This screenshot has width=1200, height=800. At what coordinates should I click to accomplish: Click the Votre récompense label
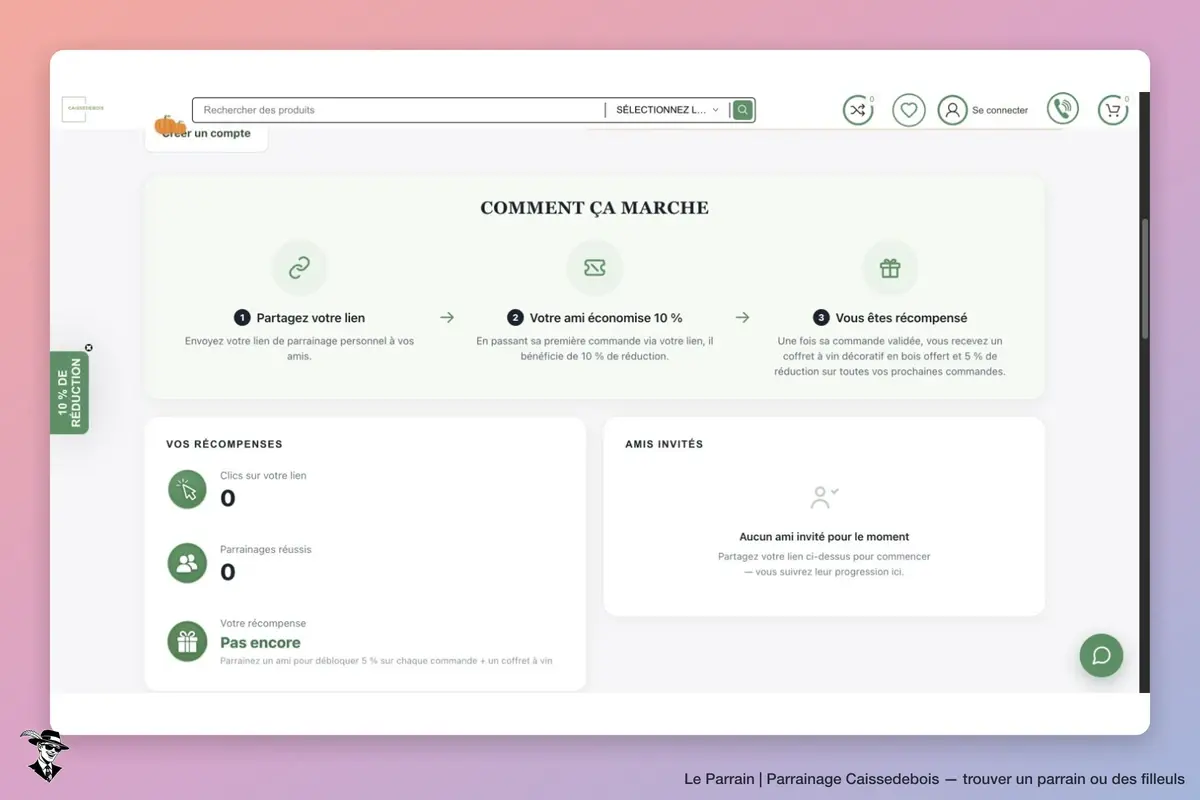(263, 624)
